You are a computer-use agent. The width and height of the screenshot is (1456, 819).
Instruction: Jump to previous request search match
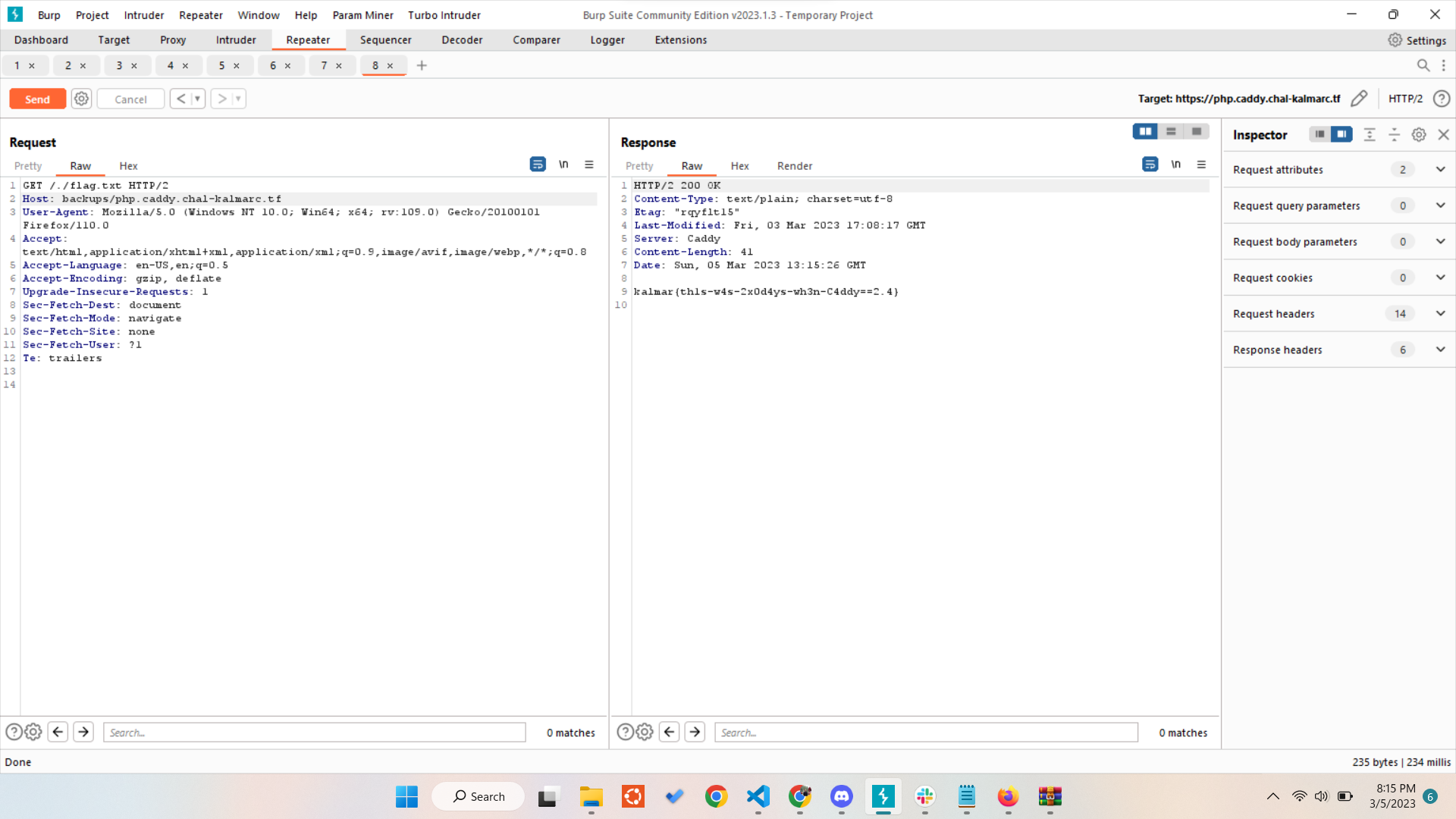click(58, 732)
